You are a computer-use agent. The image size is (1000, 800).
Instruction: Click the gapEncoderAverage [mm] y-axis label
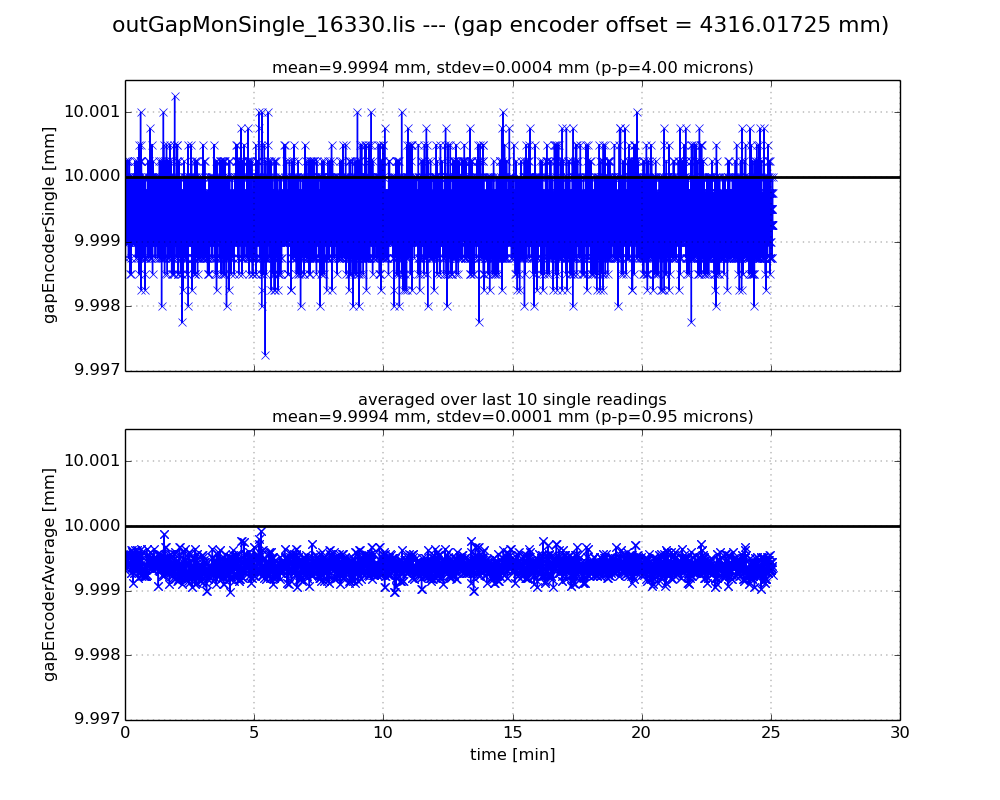pos(49,574)
